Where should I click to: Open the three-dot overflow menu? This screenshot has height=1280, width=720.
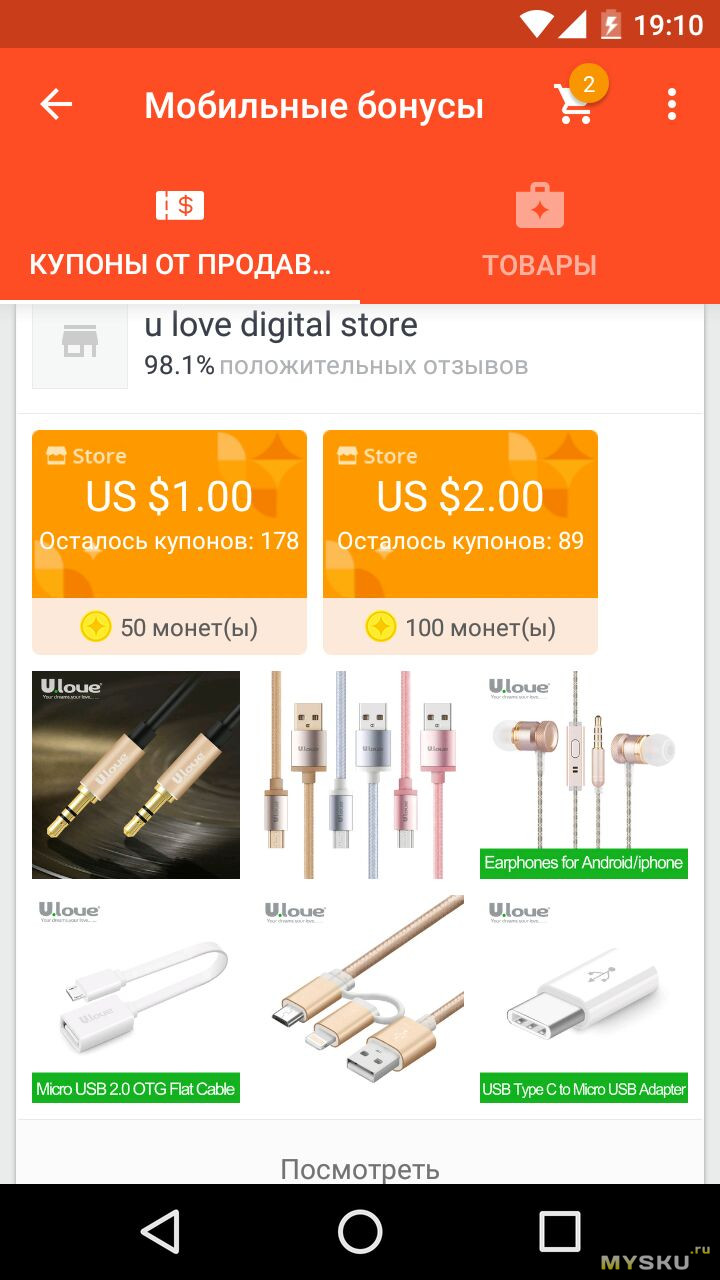click(672, 104)
